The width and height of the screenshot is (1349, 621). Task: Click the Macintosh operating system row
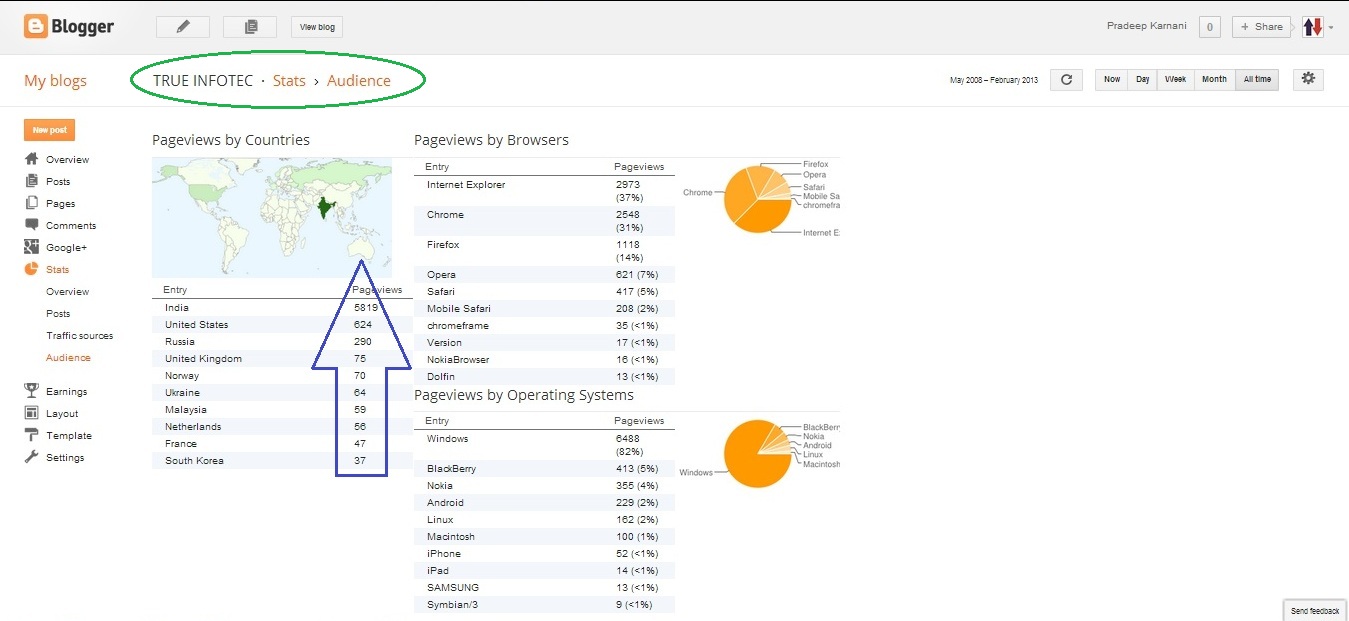point(544,537)
